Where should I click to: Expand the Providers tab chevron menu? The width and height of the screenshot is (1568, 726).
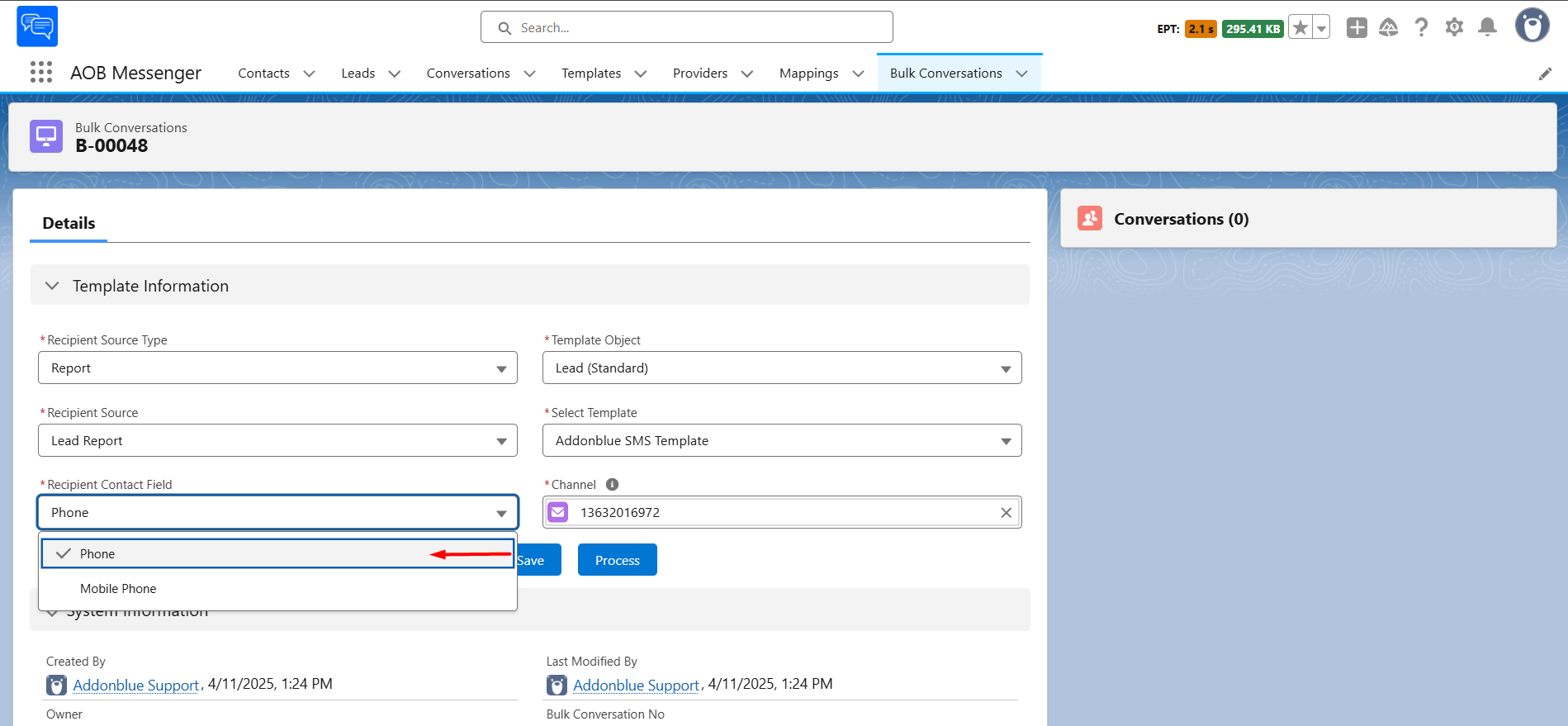pos(746,74)
